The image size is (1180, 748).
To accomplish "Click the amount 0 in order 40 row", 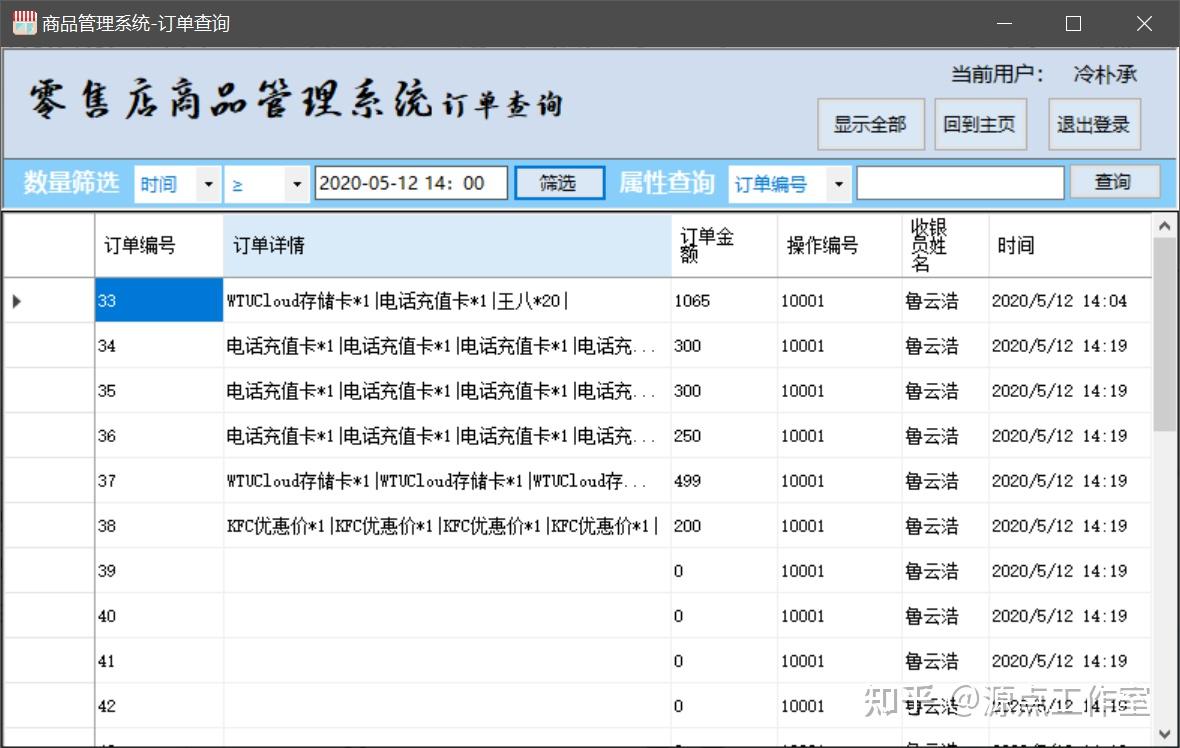I will click(x=724, y=616).
